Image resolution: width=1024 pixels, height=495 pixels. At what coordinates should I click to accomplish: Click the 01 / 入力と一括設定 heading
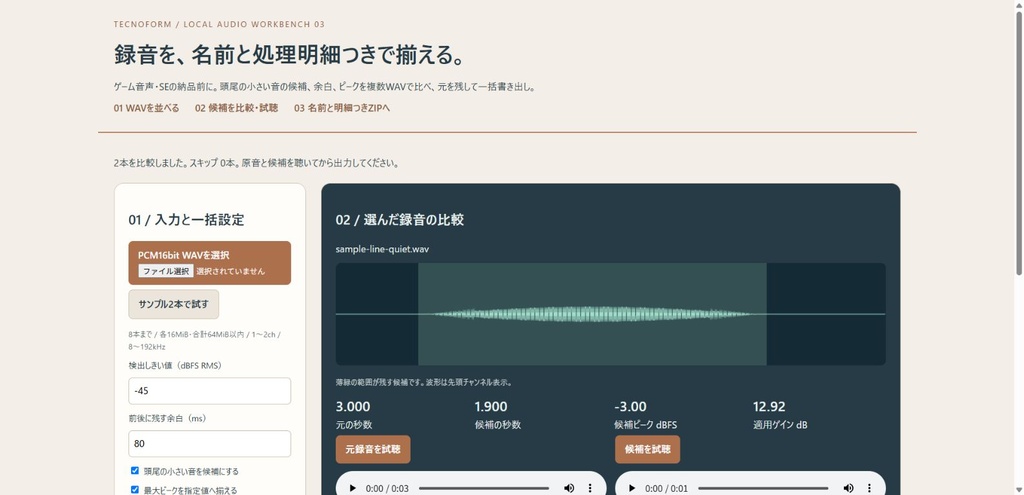click(x=186, y=220)
